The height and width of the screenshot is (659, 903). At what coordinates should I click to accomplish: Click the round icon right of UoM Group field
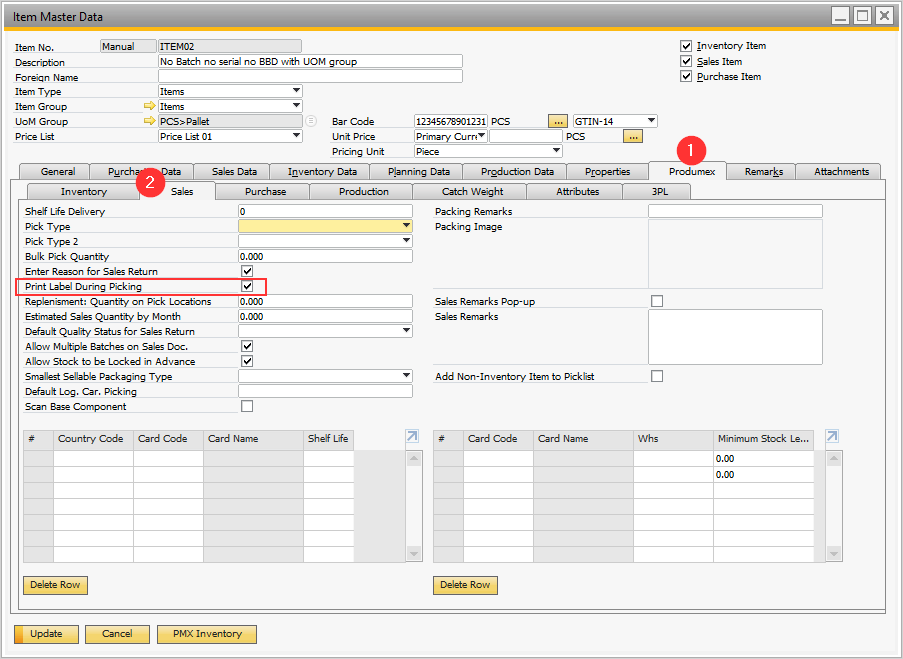[x=311, y=121]
